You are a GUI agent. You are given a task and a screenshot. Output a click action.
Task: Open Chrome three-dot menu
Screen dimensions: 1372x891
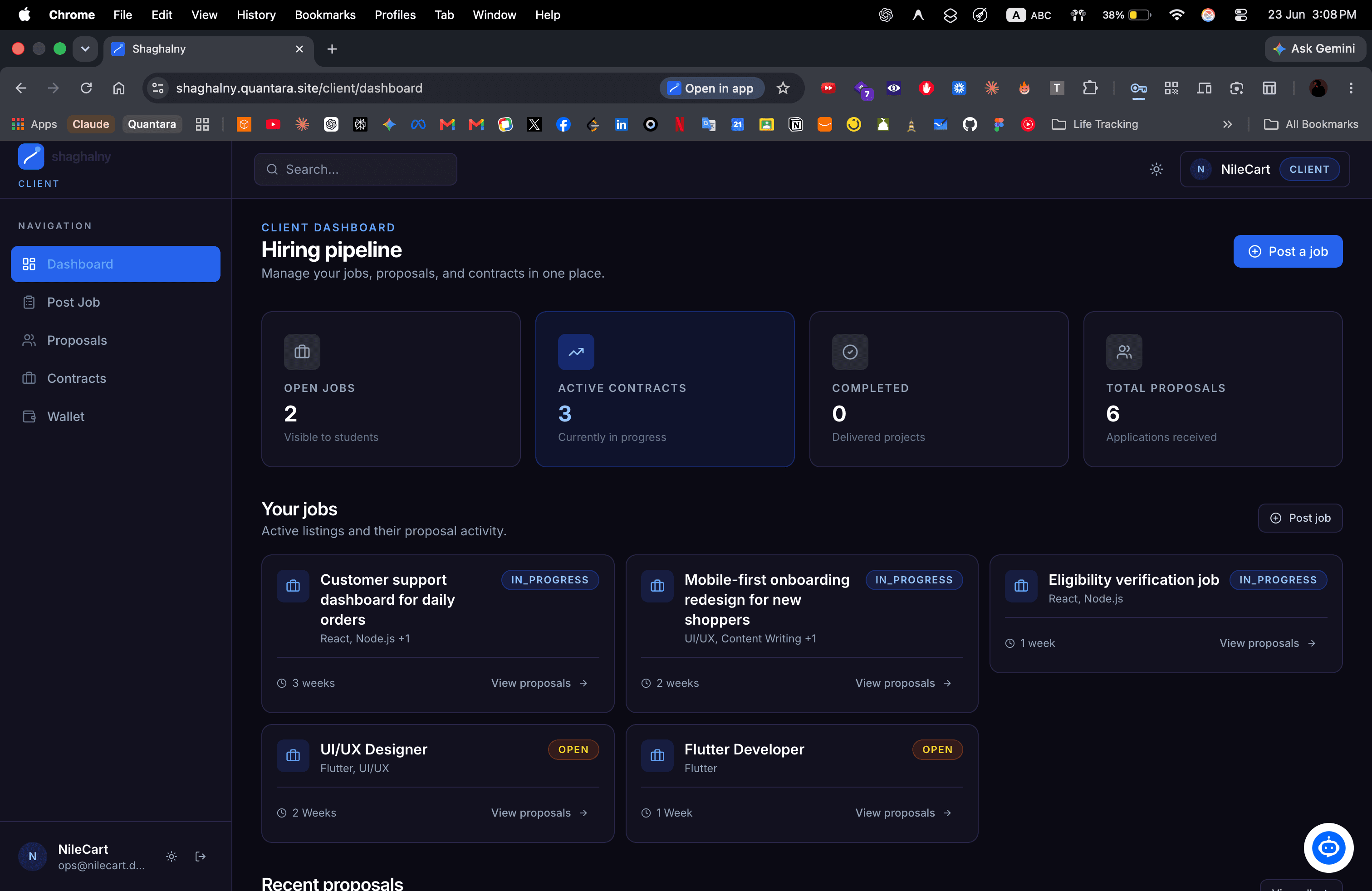(1351, 88)
